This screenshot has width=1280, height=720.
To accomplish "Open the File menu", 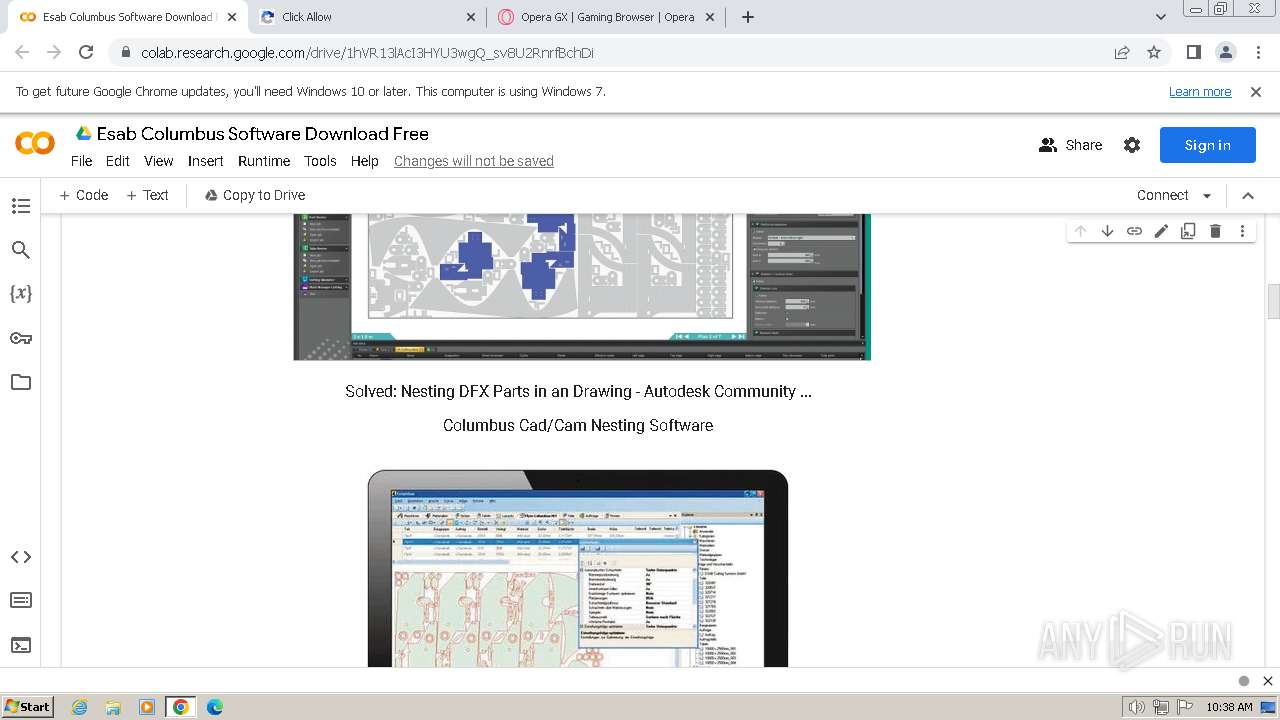I will [82, 161].
